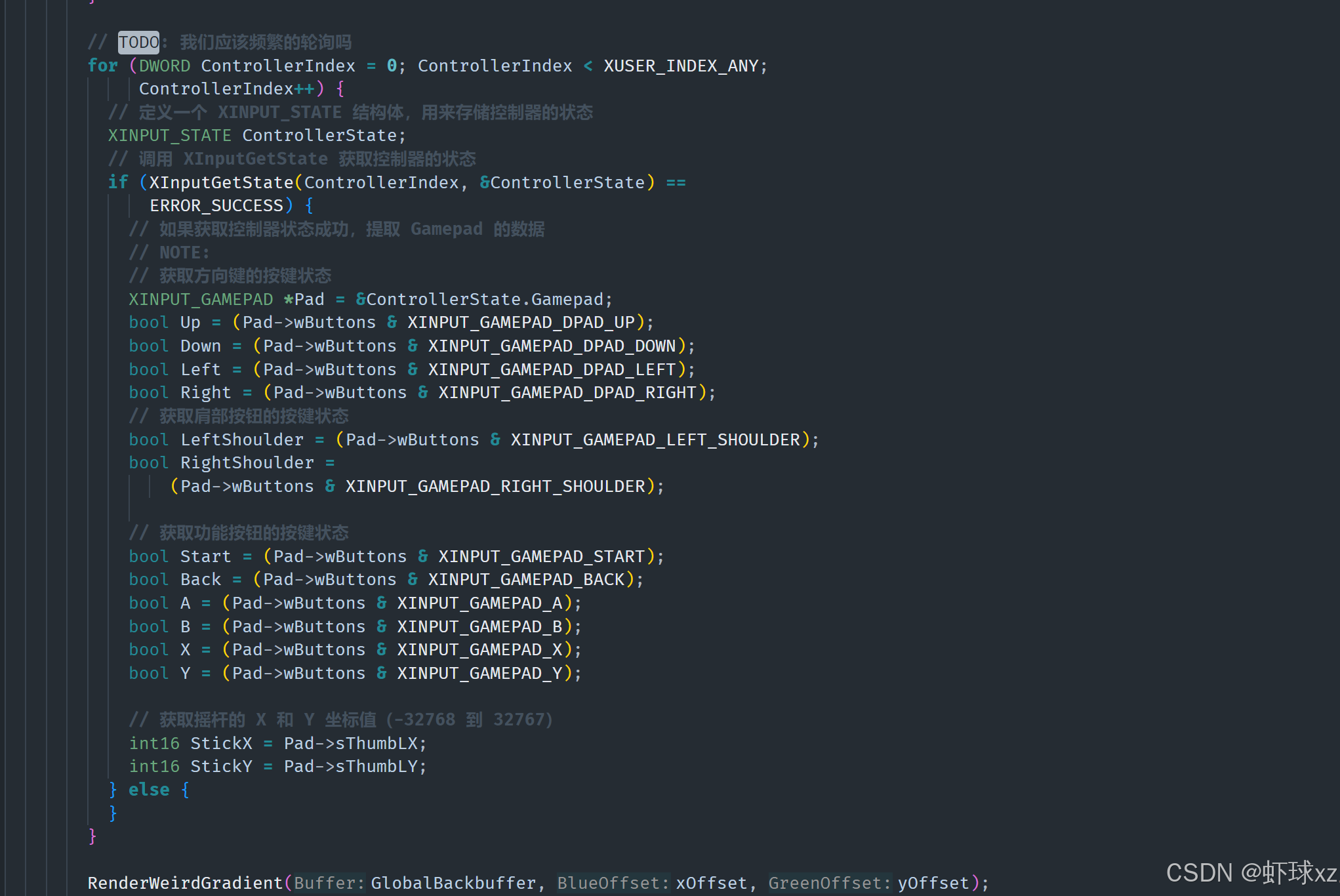Click '&ControllerState.Gamepad' expression
Image resolution: width=1340 pixels, height=896 pixels.
479,299
